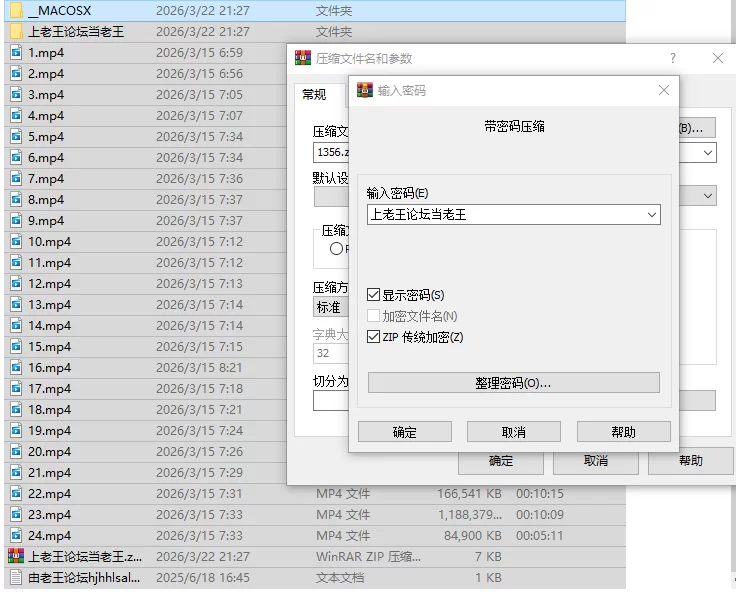Image resolution: width=736 pixels, height=592 pixels.
Task: Select the 12.mp4 file icon
Action: 16,284
